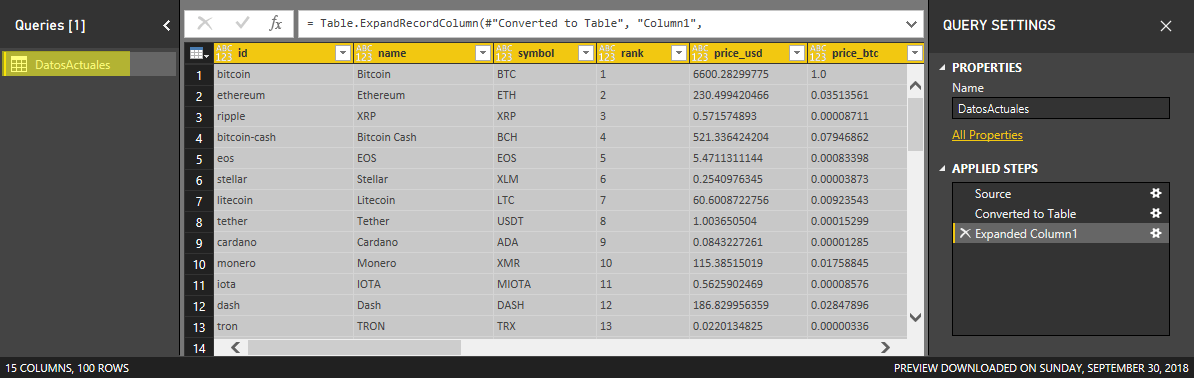Viewport: 1194px width, 378px height.
Task: Open settings gear for Converted to Table
Action: click(1155, 213)
